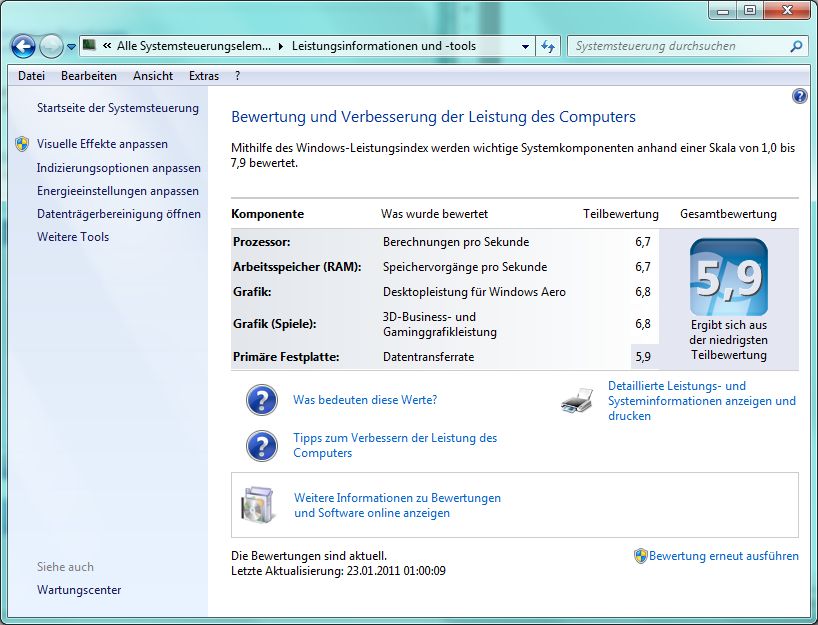Open 'Weitere Tools' link

[73, 237]
